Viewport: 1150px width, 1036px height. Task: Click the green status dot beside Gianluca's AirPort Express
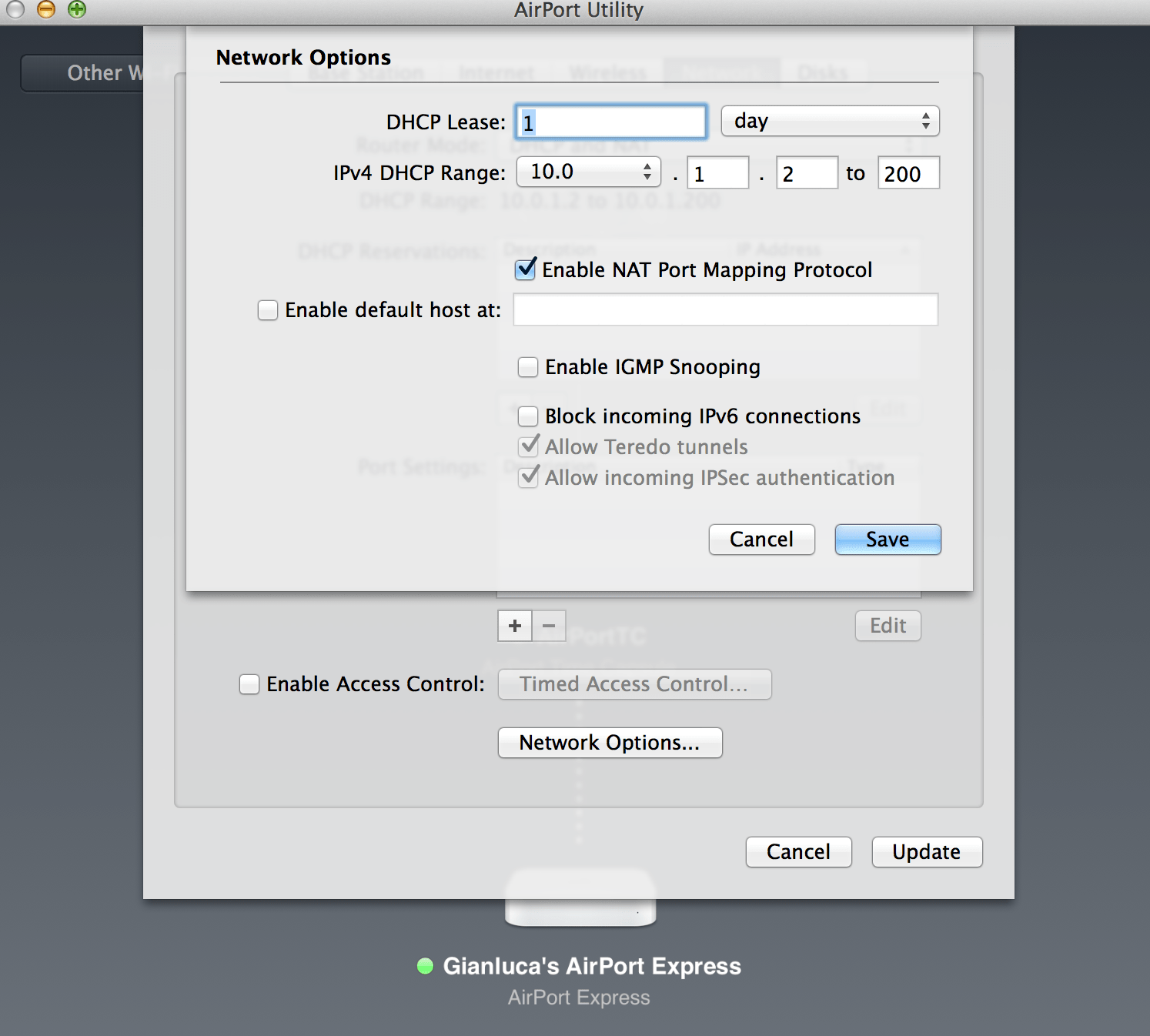424,966
